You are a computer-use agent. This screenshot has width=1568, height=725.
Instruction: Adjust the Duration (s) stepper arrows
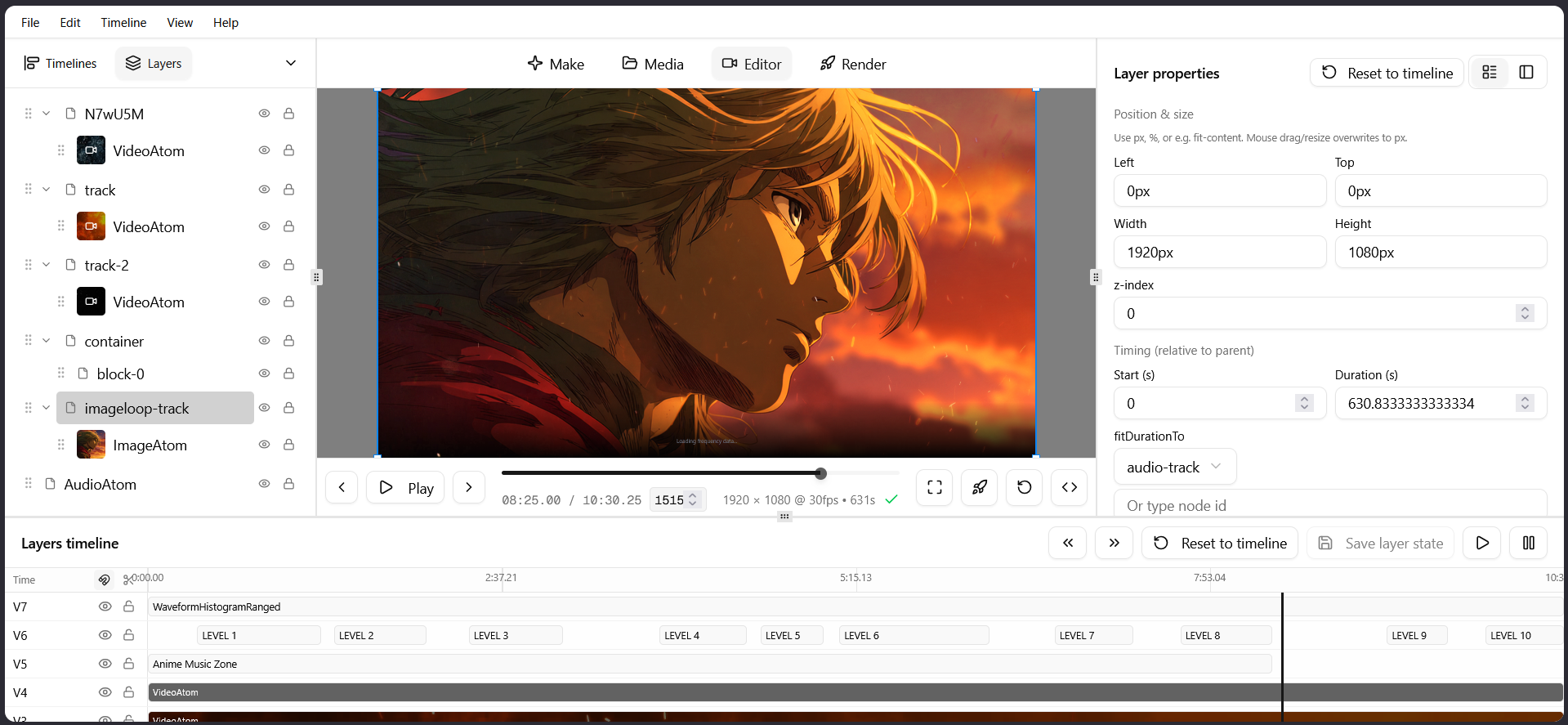(1525, 403)
